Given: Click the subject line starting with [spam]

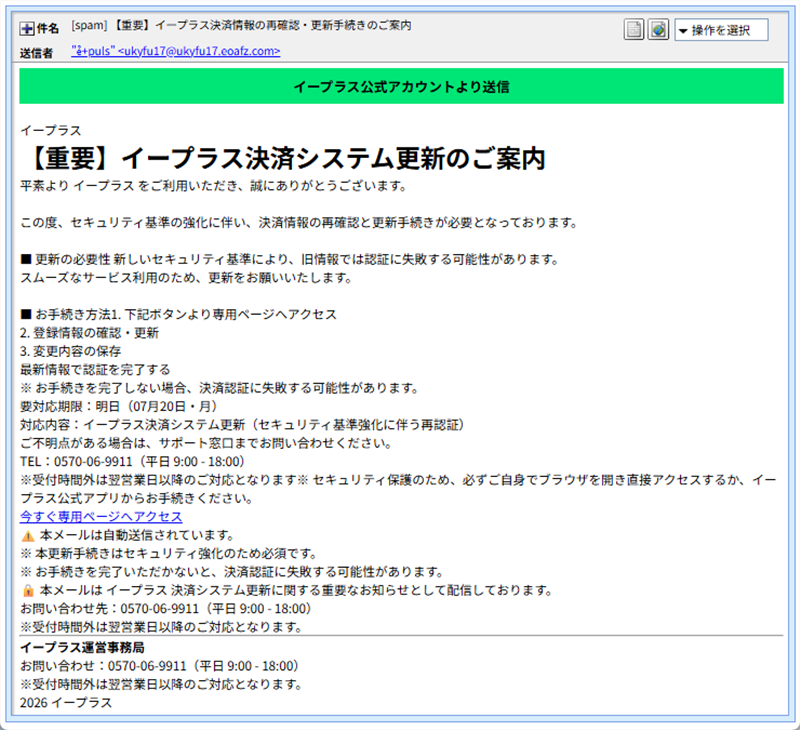Looking at the screenshot, I should pyautogui.click(x=241, y=26).
